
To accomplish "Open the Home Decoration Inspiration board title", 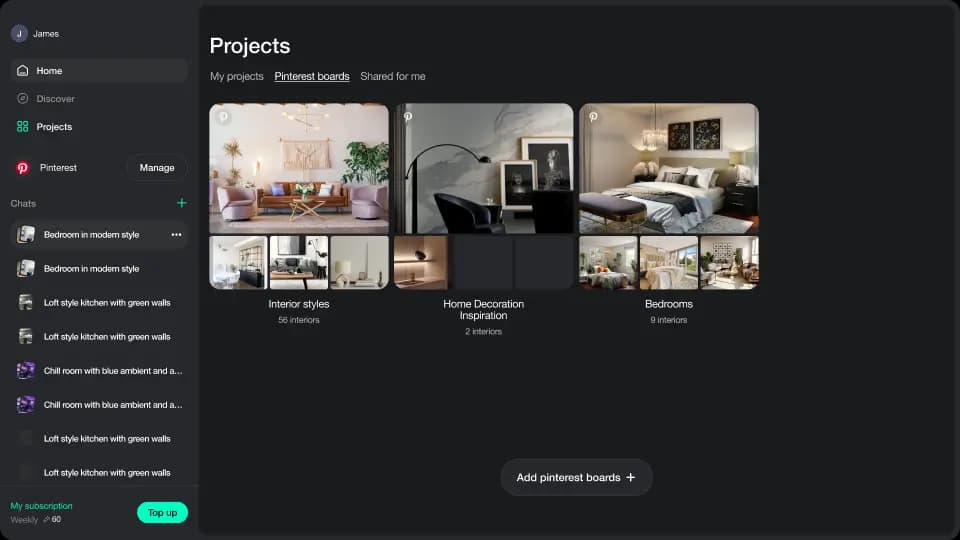I will [x=483, y=310].
